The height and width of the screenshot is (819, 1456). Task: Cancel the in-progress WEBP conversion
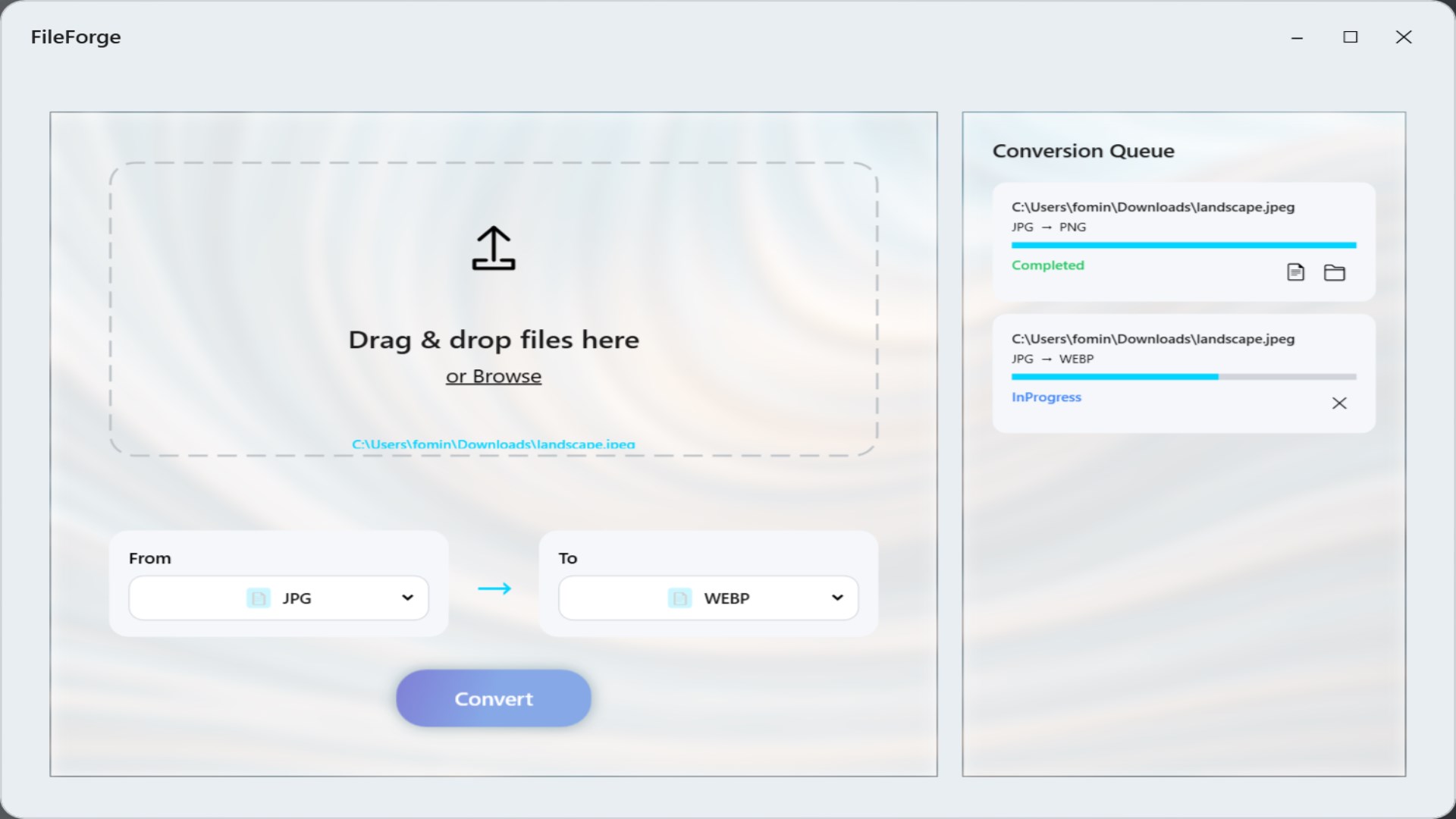[1339, 403]
